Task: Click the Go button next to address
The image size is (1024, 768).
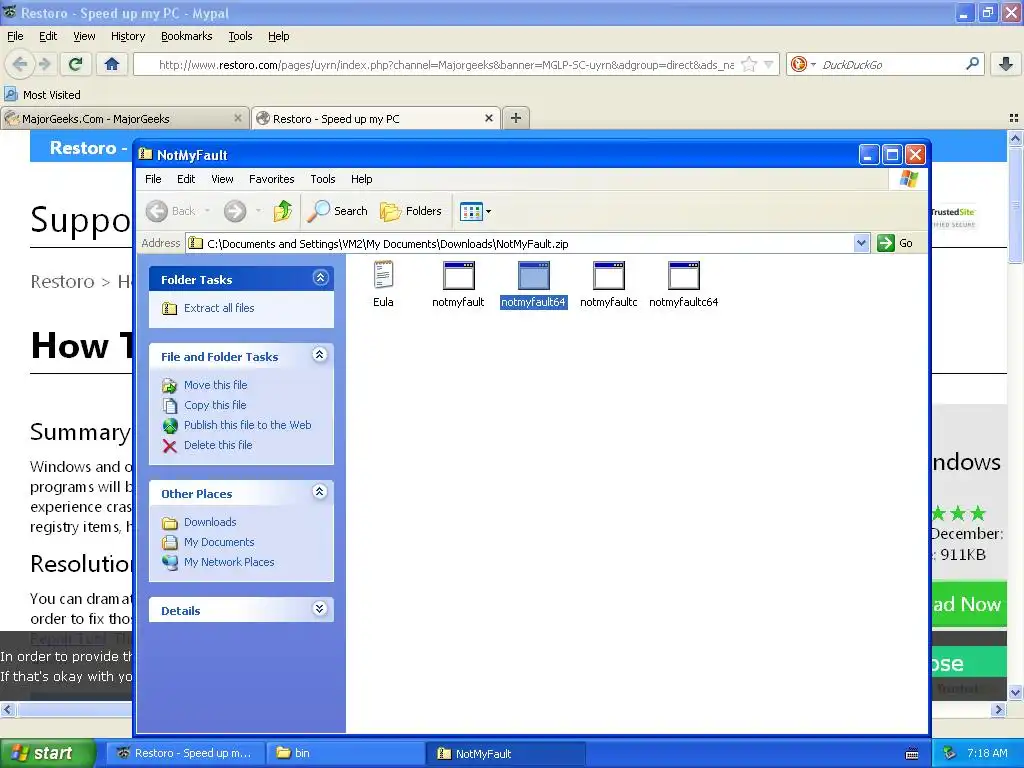Action: click(895, 243)
